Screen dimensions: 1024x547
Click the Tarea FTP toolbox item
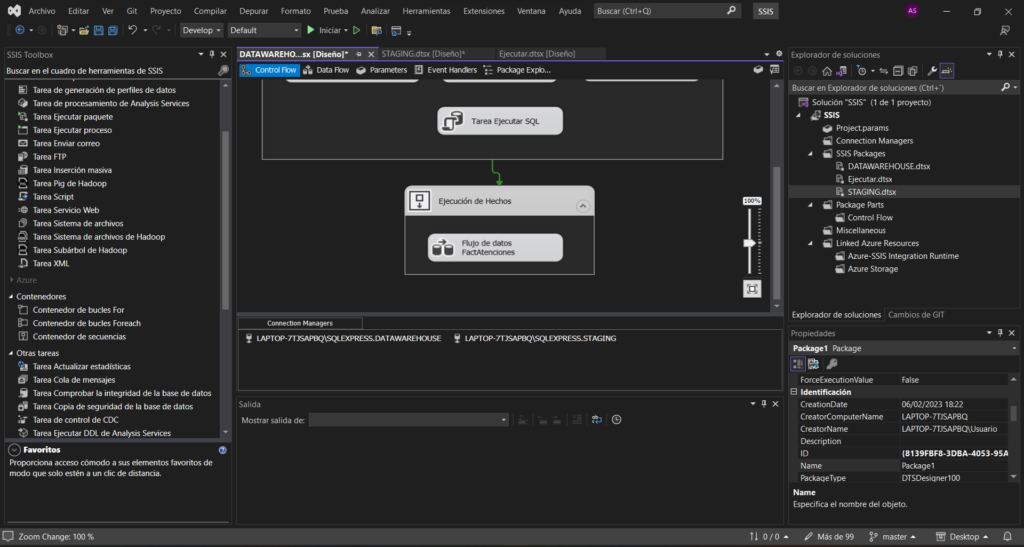coord(49,157)
